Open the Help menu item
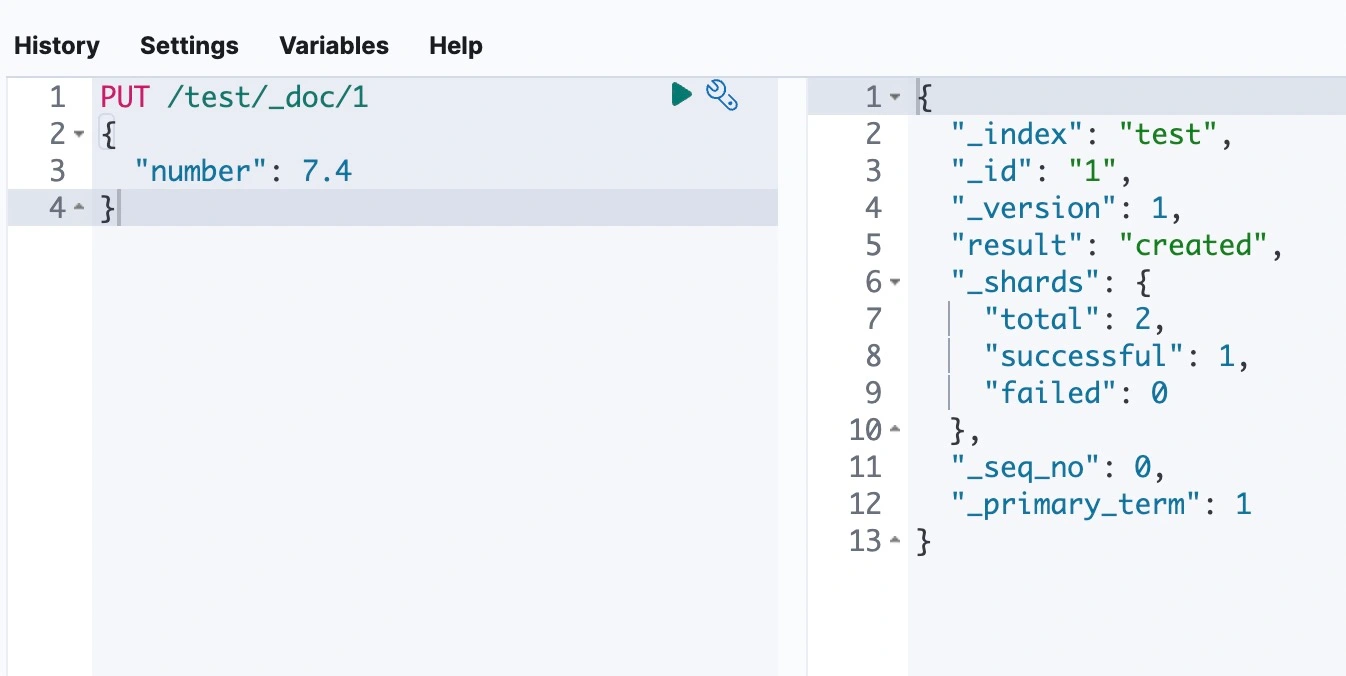This screenshot has height=676, width=1346. (456, 46)
